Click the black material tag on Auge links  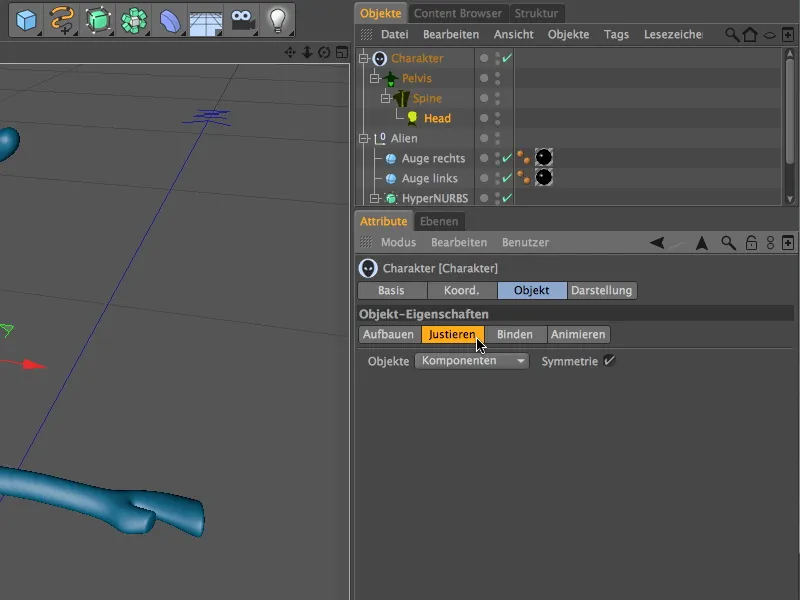click(544, 177)
